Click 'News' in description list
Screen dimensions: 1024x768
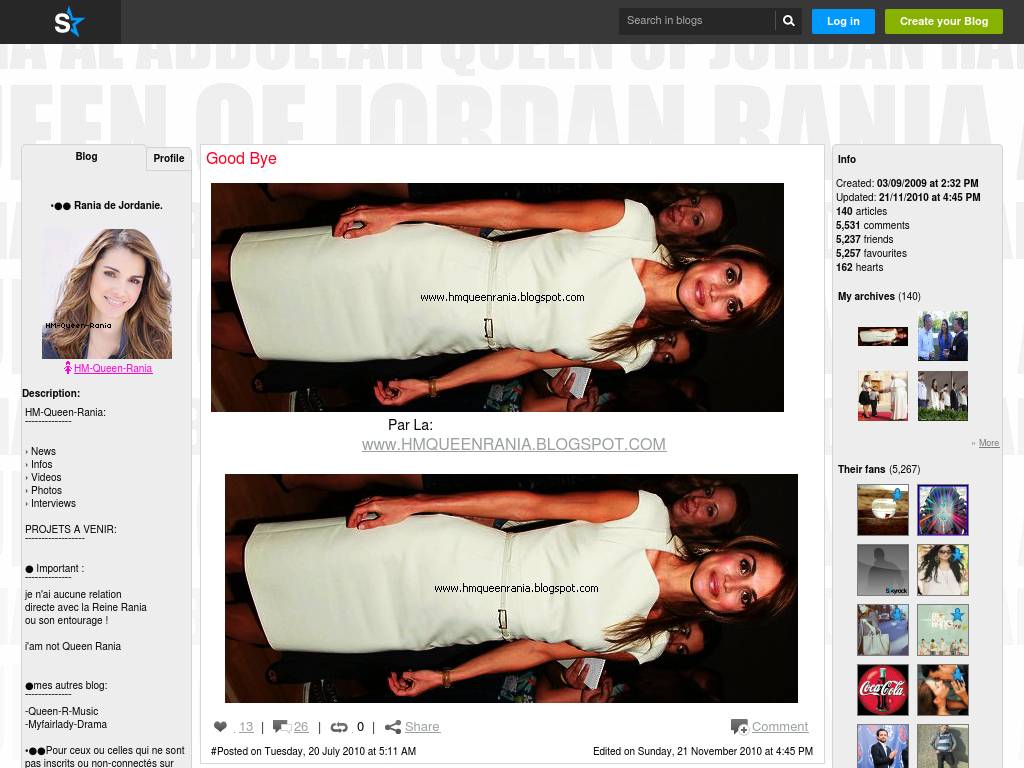coord(43,451)
